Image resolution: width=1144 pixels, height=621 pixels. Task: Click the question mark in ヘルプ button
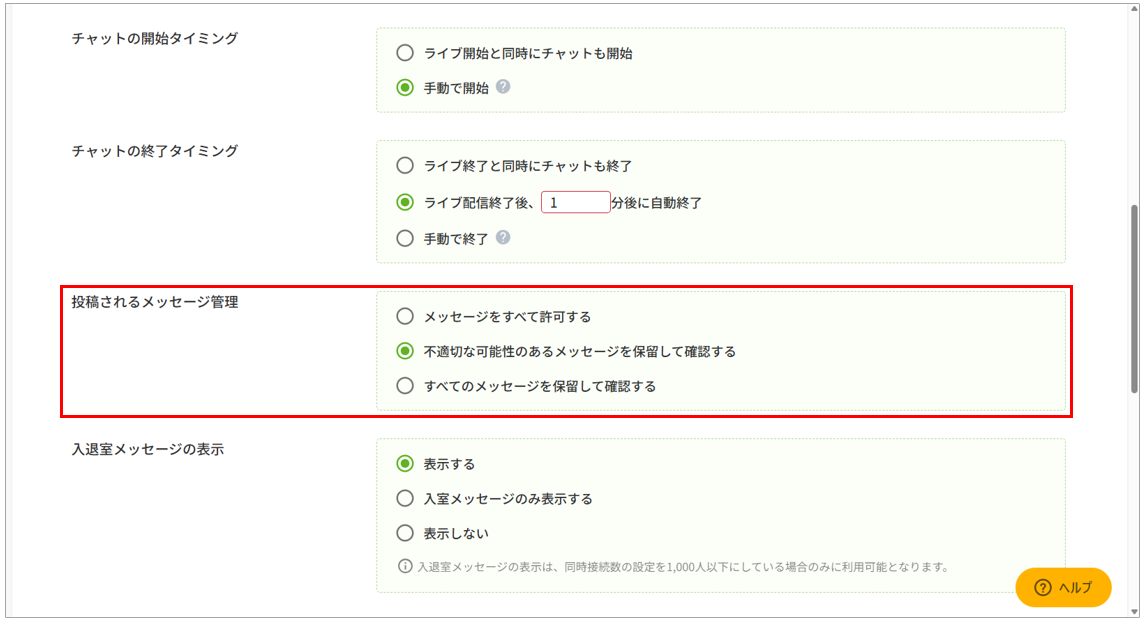tap(1043, 587)
